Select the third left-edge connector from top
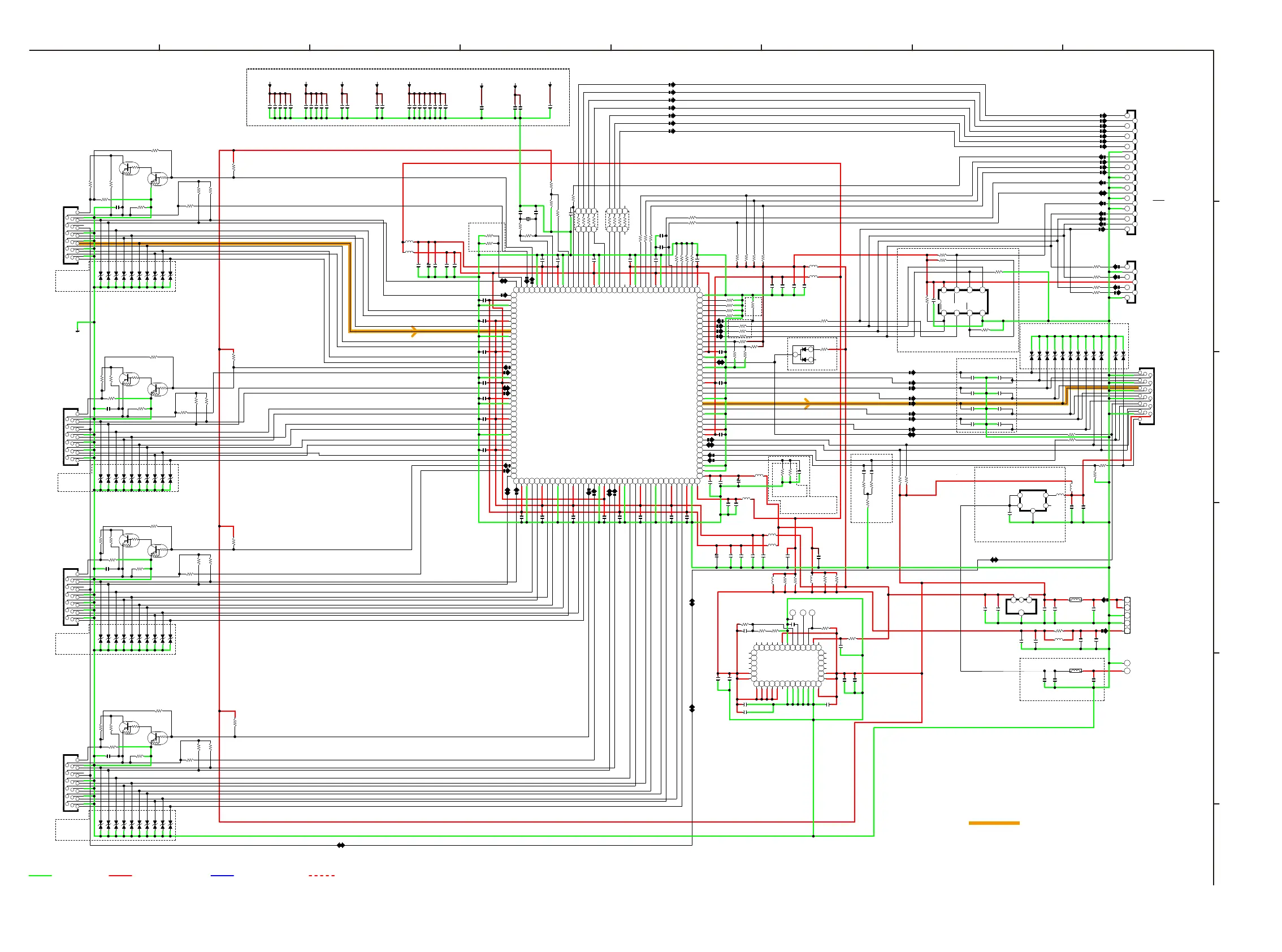 [x=72, y=596]
